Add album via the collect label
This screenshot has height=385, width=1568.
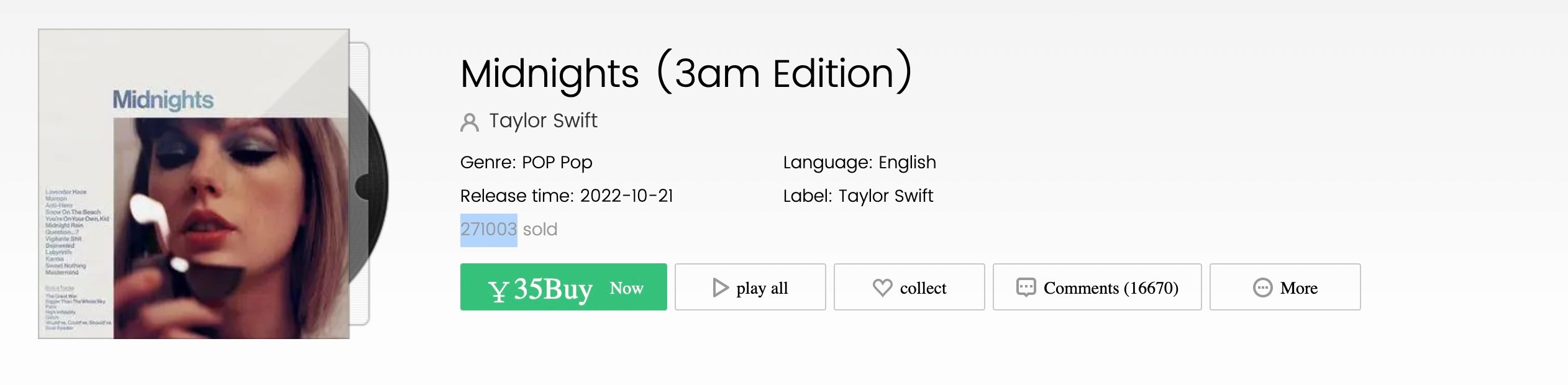[x=923, y=288]
